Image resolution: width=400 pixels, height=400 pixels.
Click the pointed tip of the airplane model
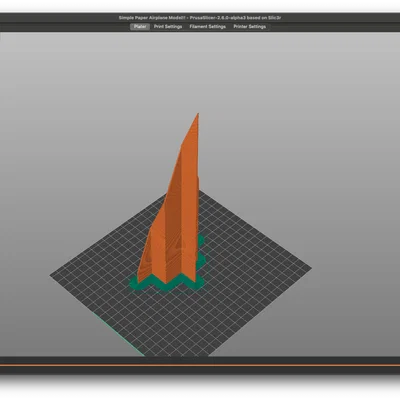[x=198, y=115]
